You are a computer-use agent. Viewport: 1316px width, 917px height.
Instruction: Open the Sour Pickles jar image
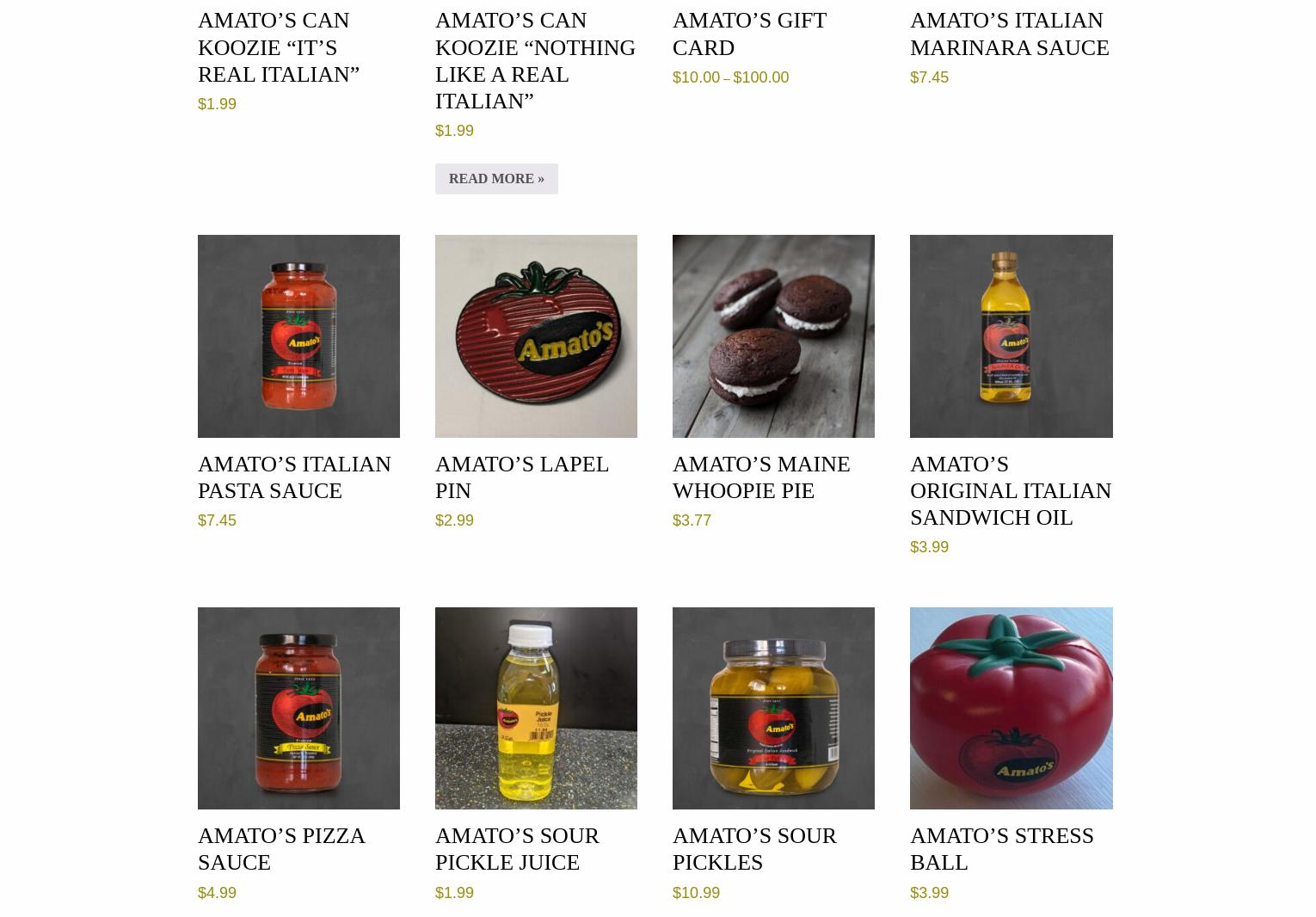click(x=773, y=708)
